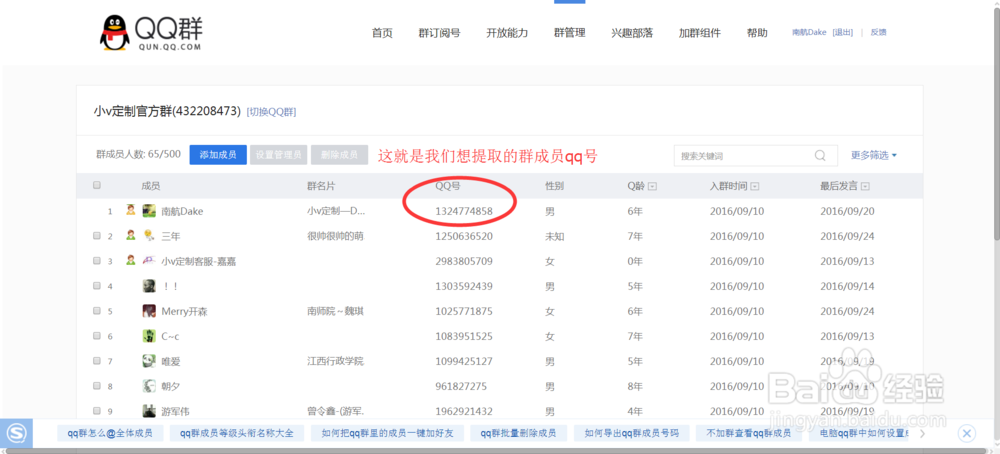Click admin role icon beside 小v定制客服-嘉嘉
This screenshot has height=454, width=1000.
131,261
